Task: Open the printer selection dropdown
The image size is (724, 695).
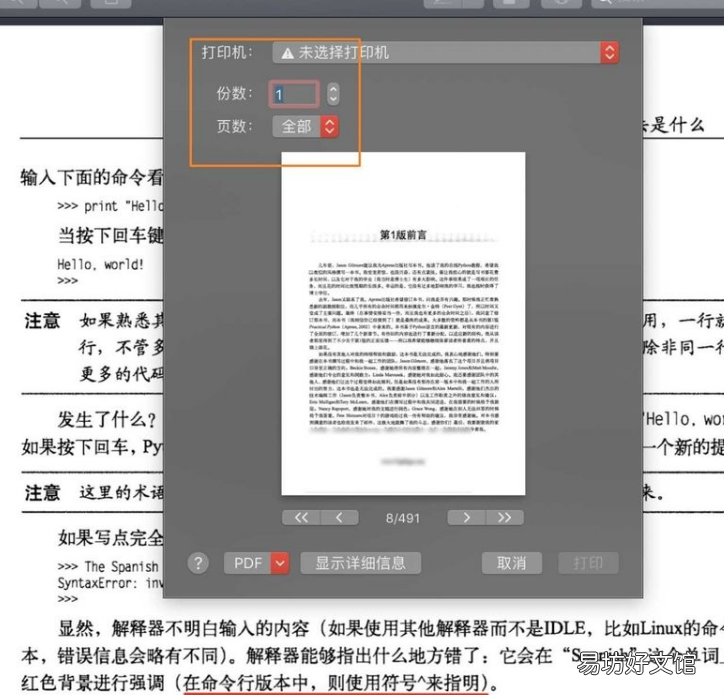Action: click(445, 53)
